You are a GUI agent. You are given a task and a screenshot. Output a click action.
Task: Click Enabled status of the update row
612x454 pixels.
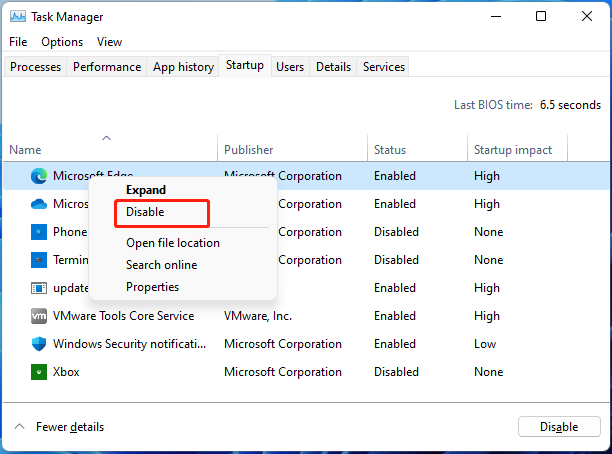[395, 288]
